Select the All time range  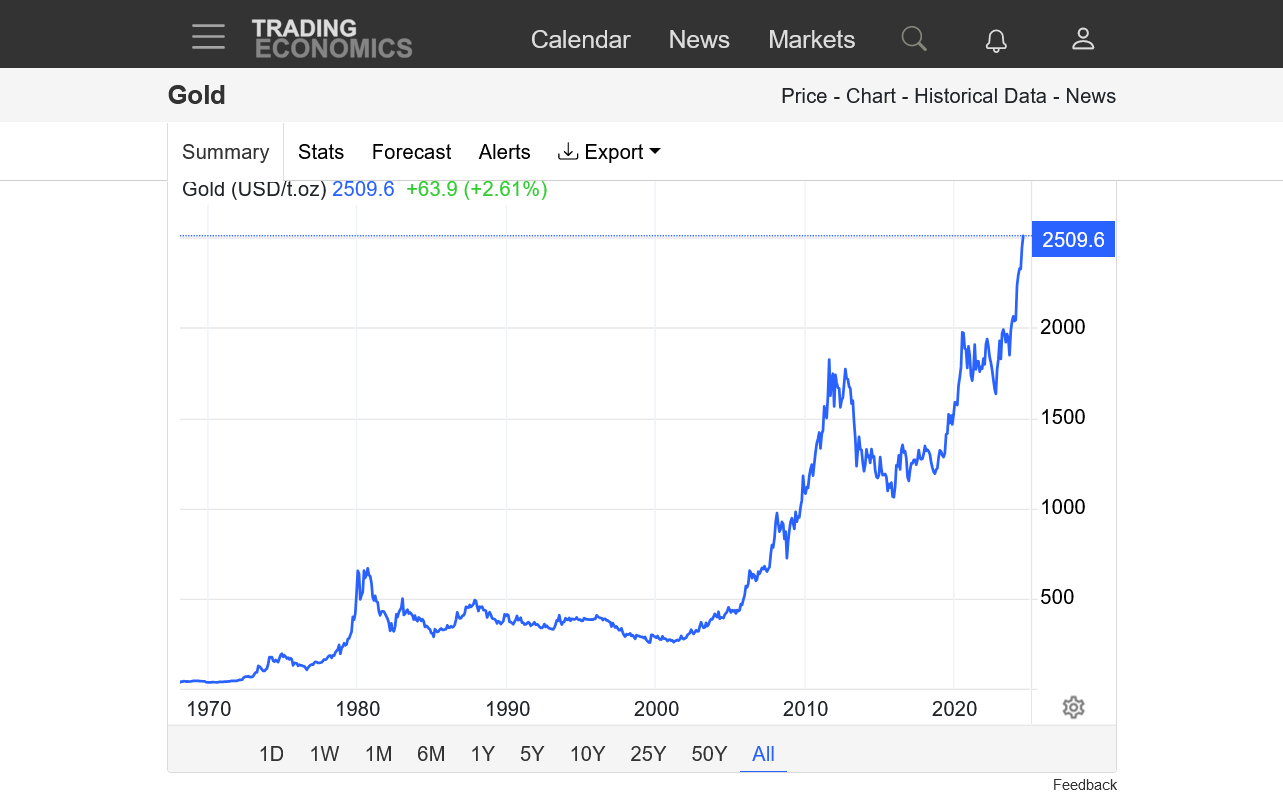point(763,754)
